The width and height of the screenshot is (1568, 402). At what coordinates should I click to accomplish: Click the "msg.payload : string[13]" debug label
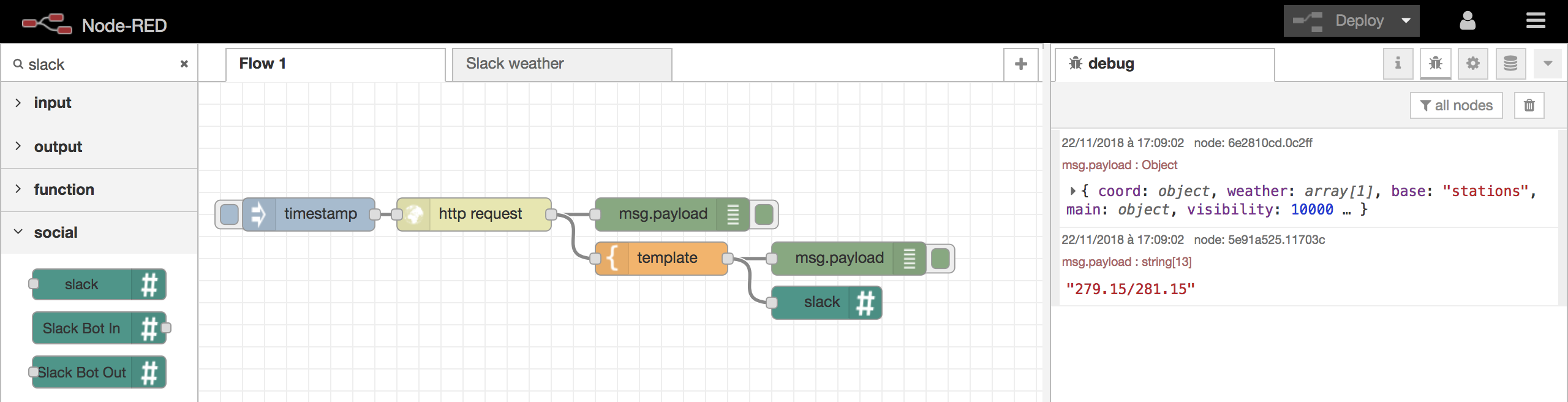pyautogui.click(x=1126, y=262)
